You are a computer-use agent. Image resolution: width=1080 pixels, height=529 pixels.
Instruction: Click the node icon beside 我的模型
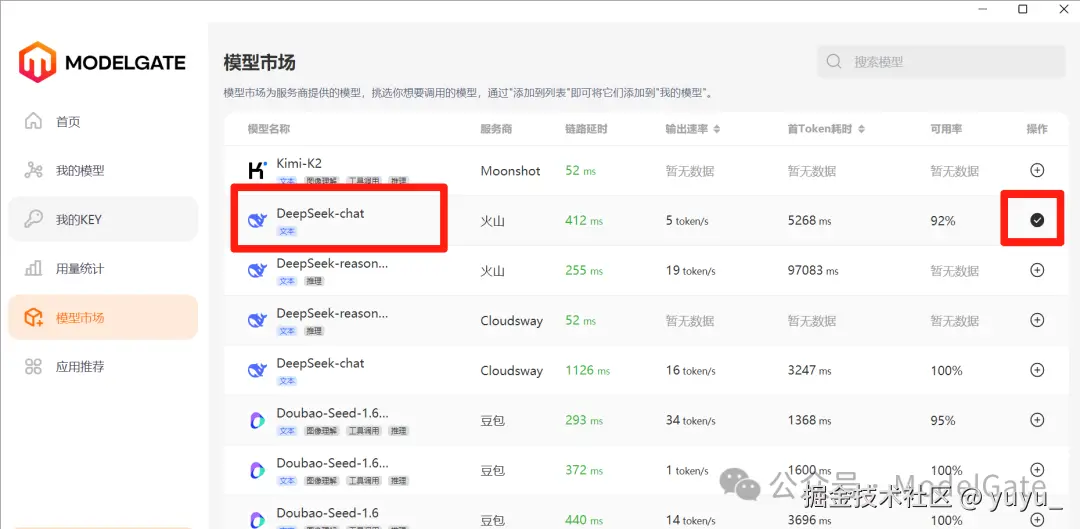pyautogui.click(x=33, y=171)
